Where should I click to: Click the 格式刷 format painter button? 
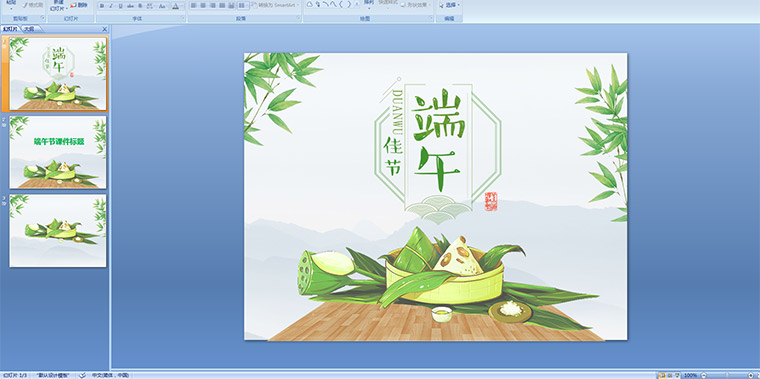pos(33,5)
